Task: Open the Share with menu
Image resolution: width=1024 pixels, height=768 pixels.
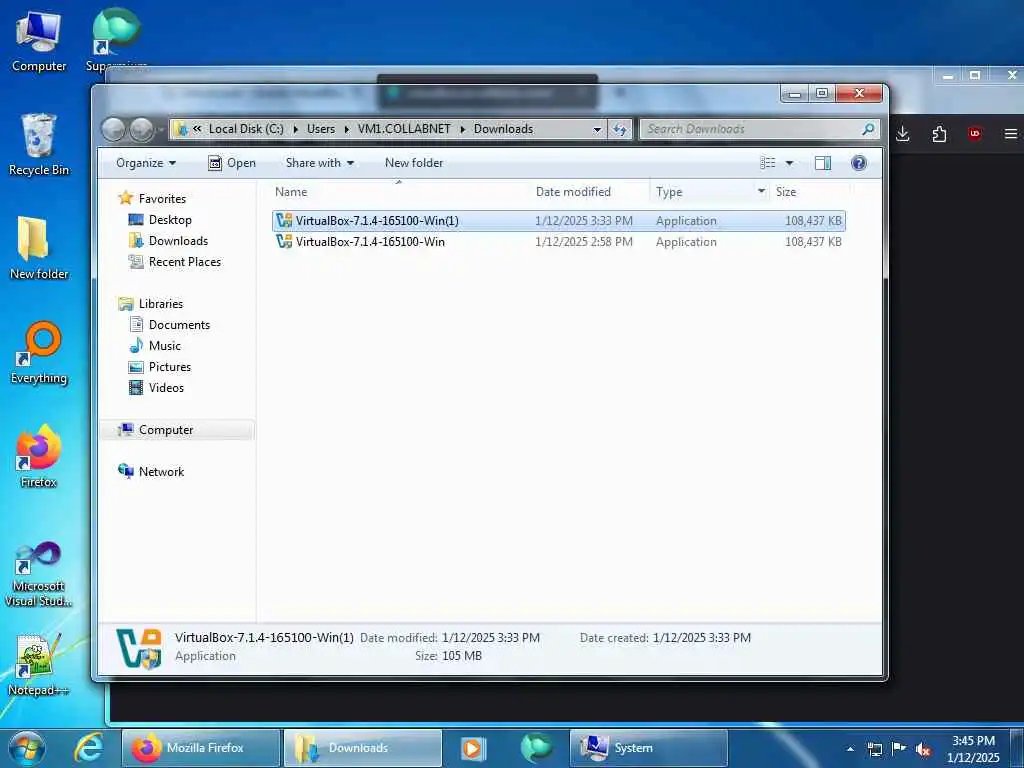Action: [319, 163]
